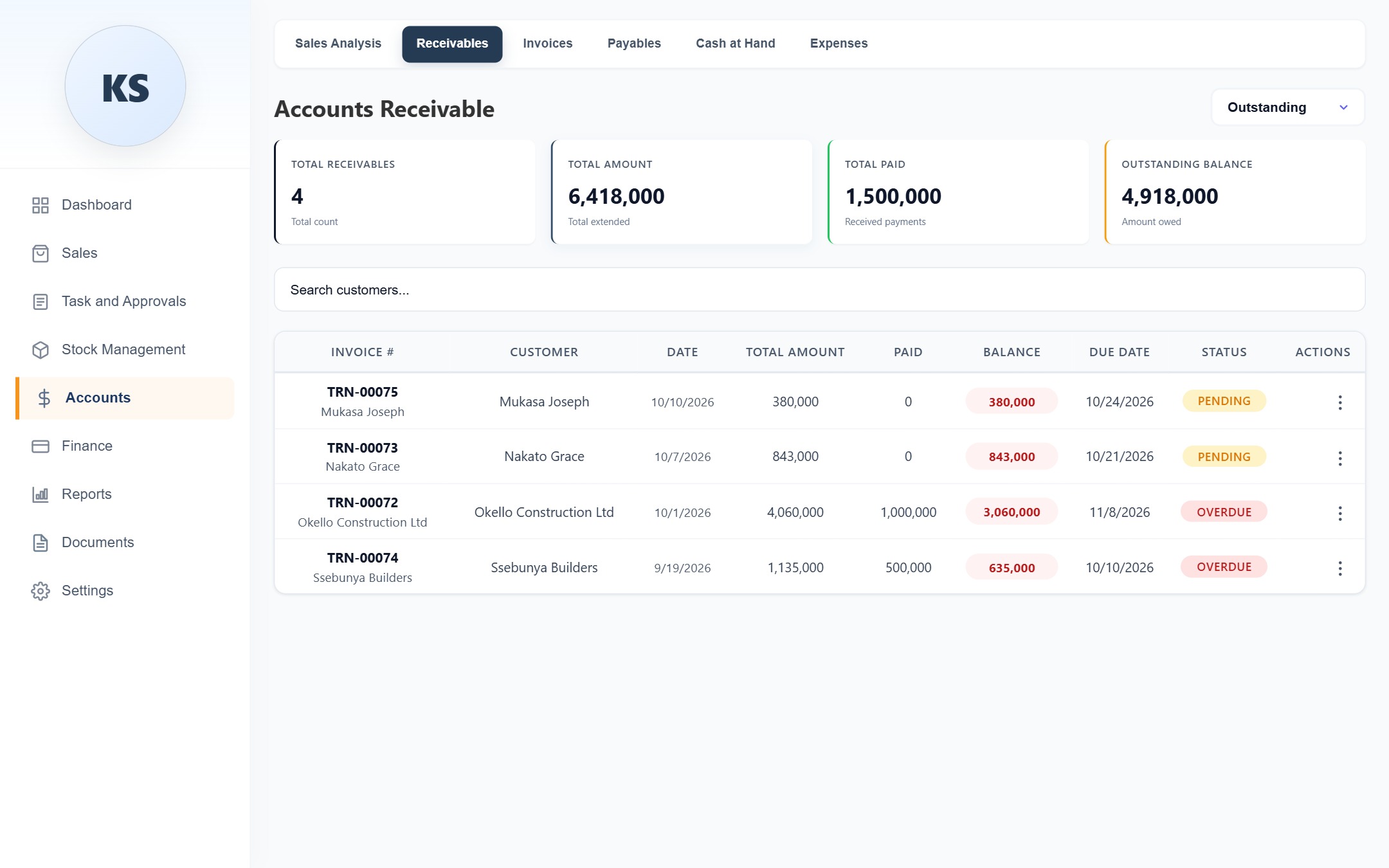This screenshot has width=1389, height=868.
Task: Switch to the Sales Analysis tab
Action: pyautogui.click(x=338, y=44)
